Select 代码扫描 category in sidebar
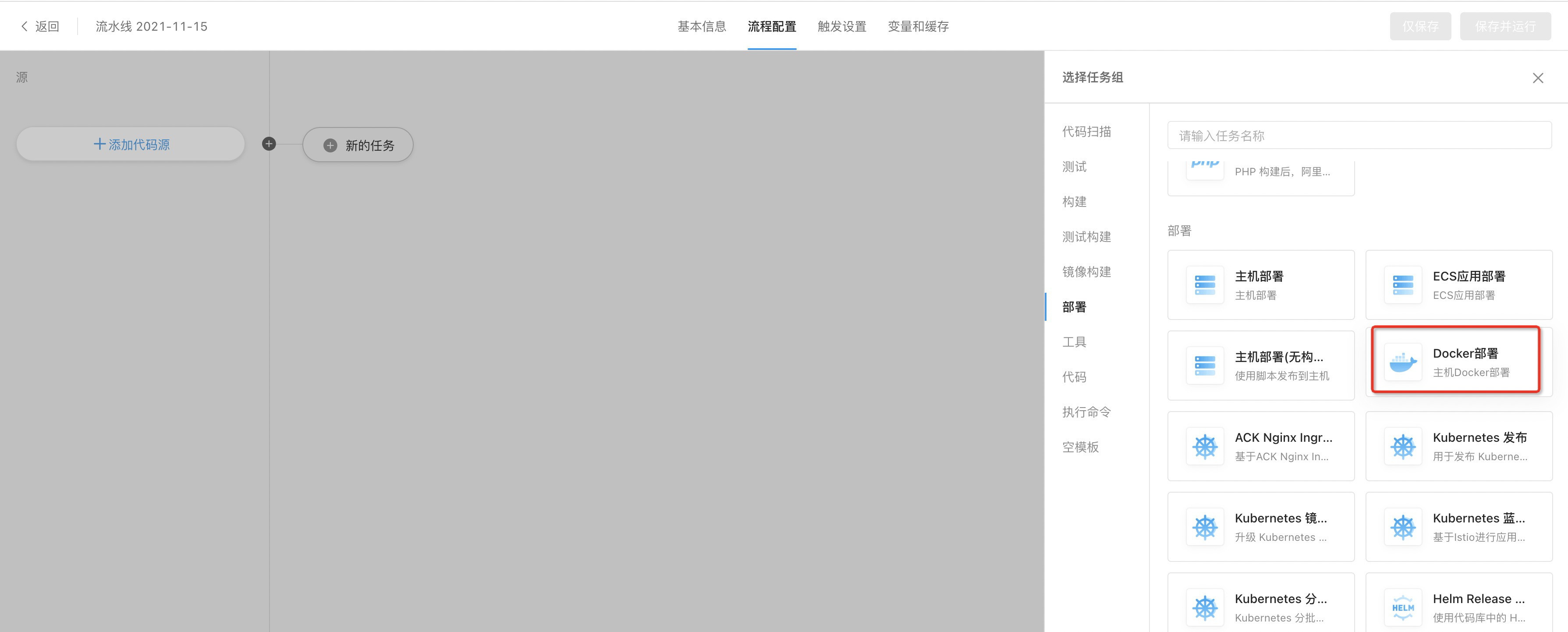1568x632 pixels. click(1086, 131)
